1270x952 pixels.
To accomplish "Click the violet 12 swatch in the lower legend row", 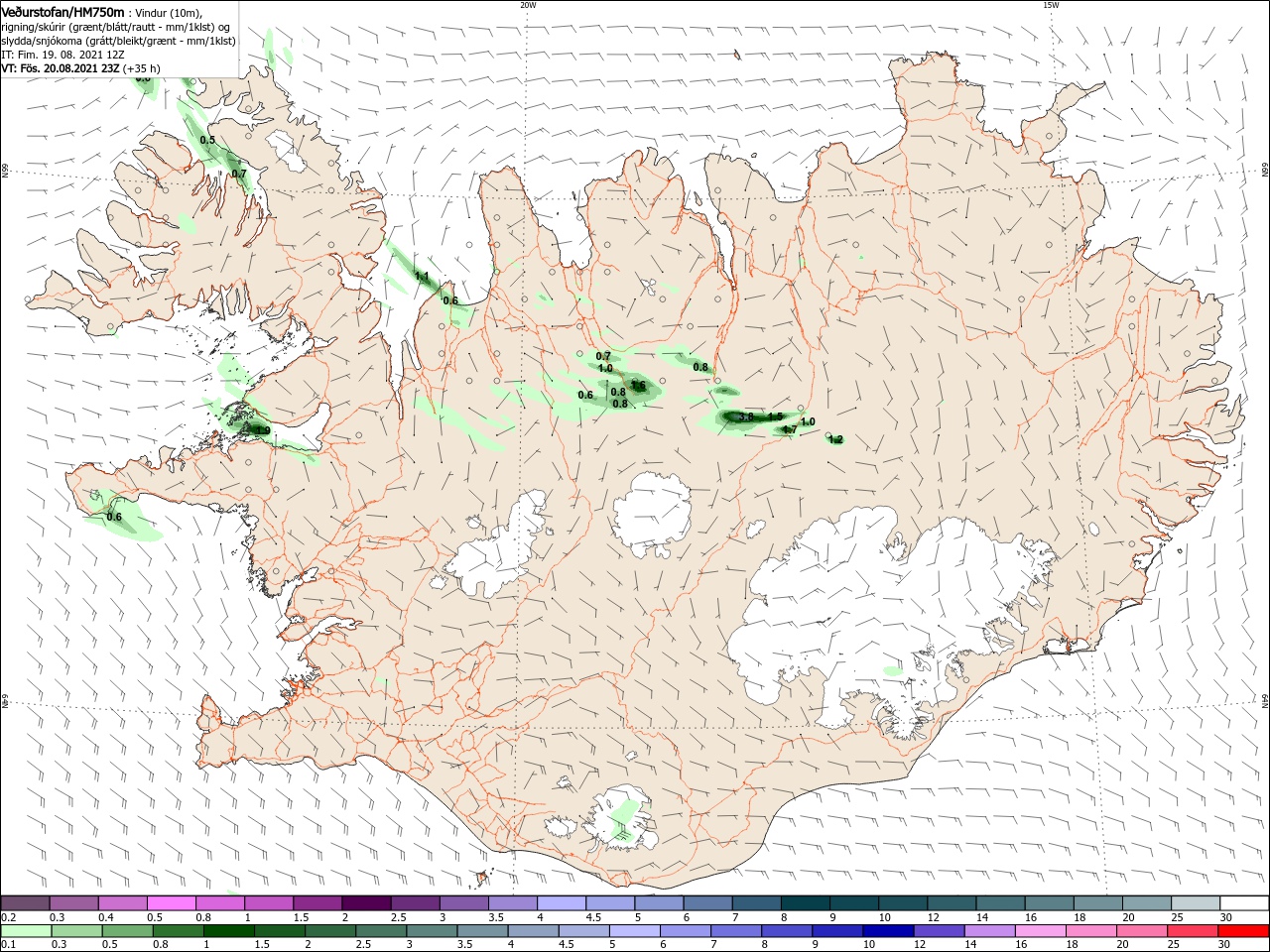I will point(939,931).
